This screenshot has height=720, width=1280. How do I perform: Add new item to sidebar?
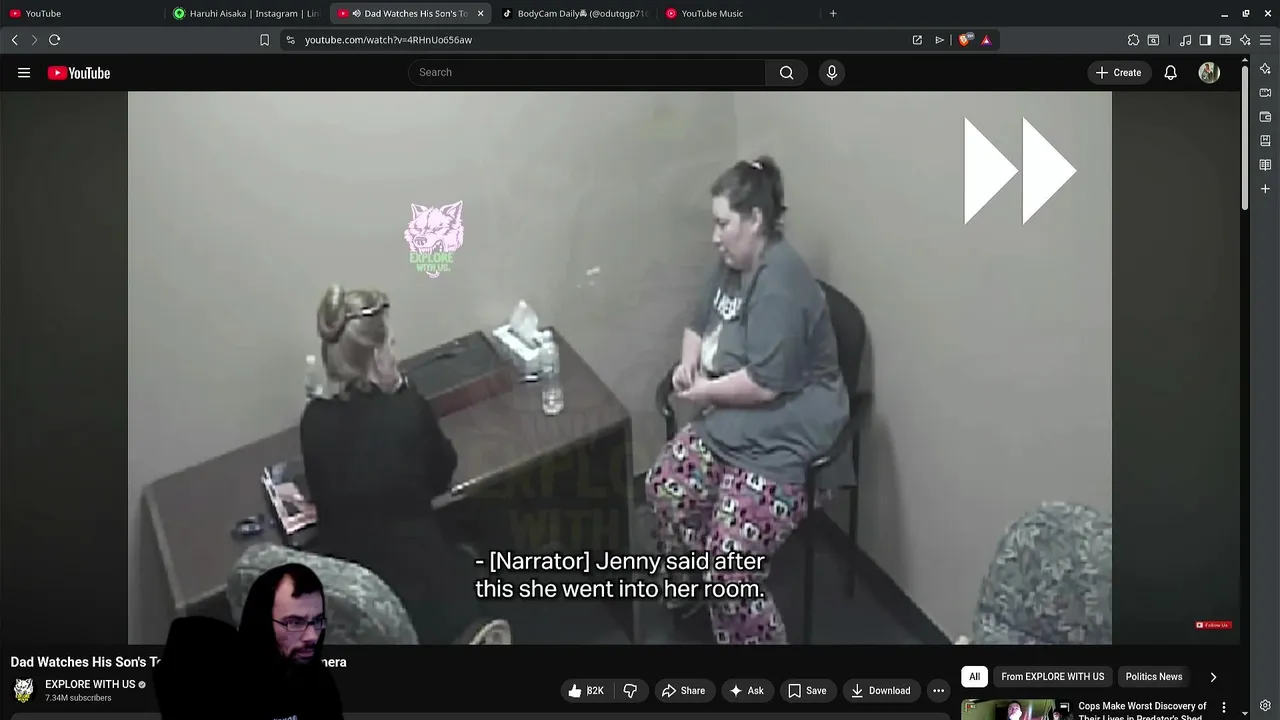[x=1265, y=189]
